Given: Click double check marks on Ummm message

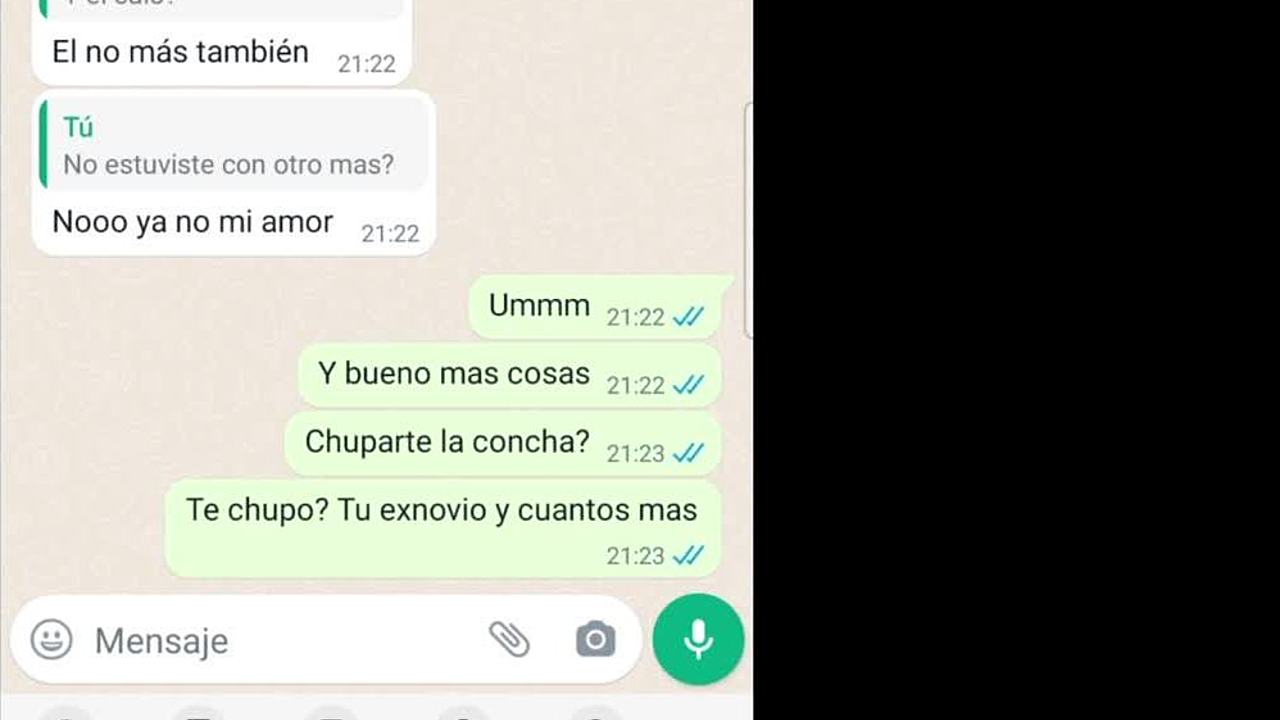Looking at the screenshot, I should coord(688,317).
